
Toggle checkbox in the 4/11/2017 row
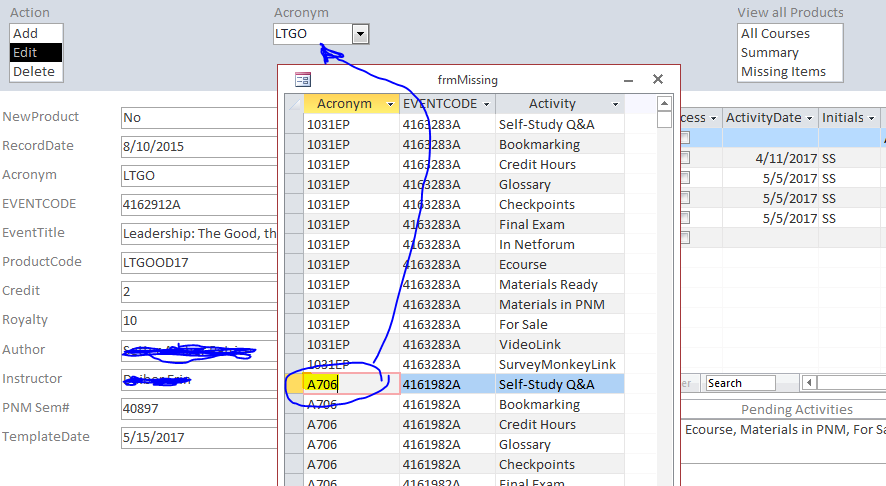coord(685,158)
